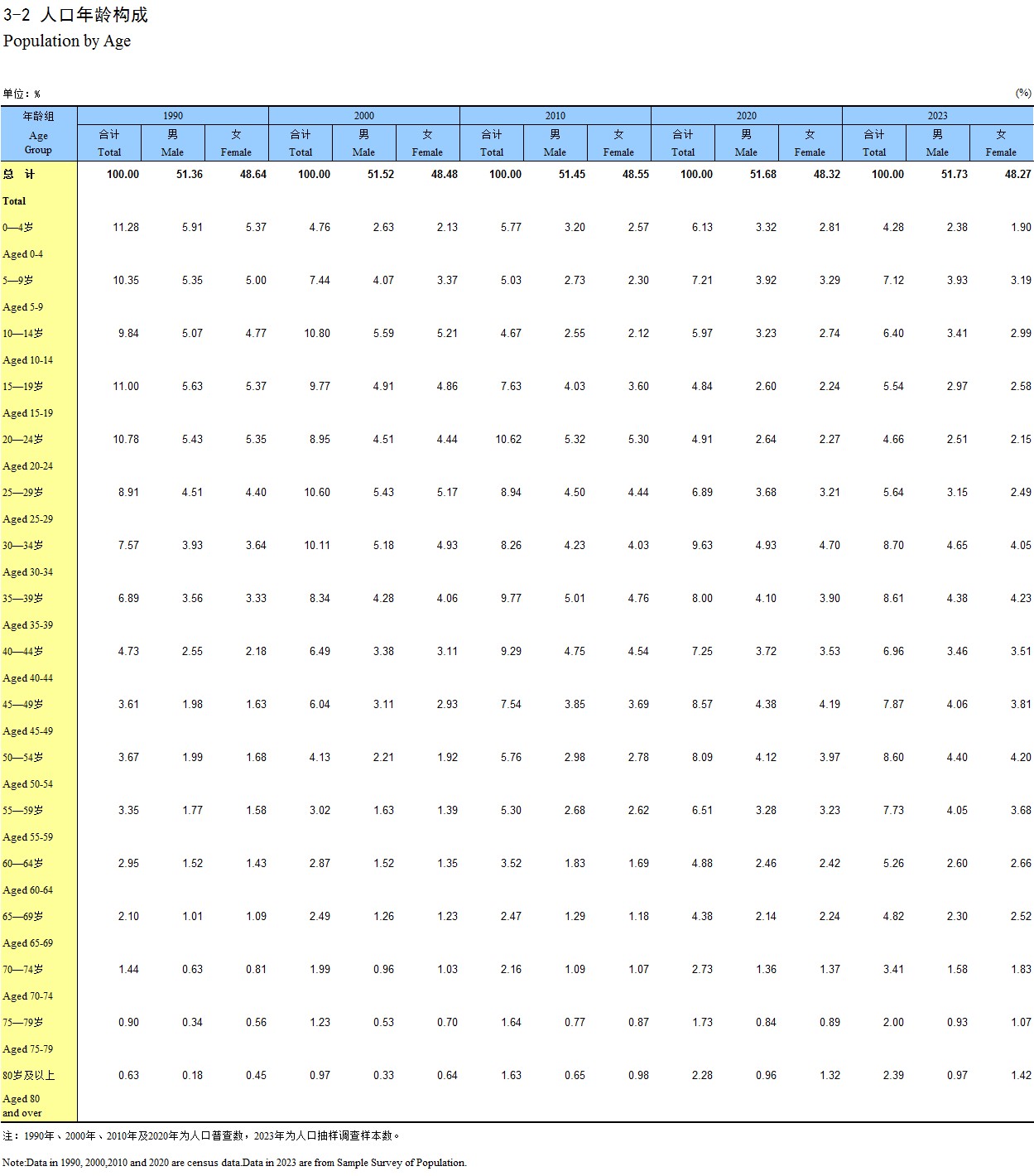This screenshot has width=1034, height=1176.
Task: Click the '男 Male' subheader under 2000
Action: coord(363,142)
